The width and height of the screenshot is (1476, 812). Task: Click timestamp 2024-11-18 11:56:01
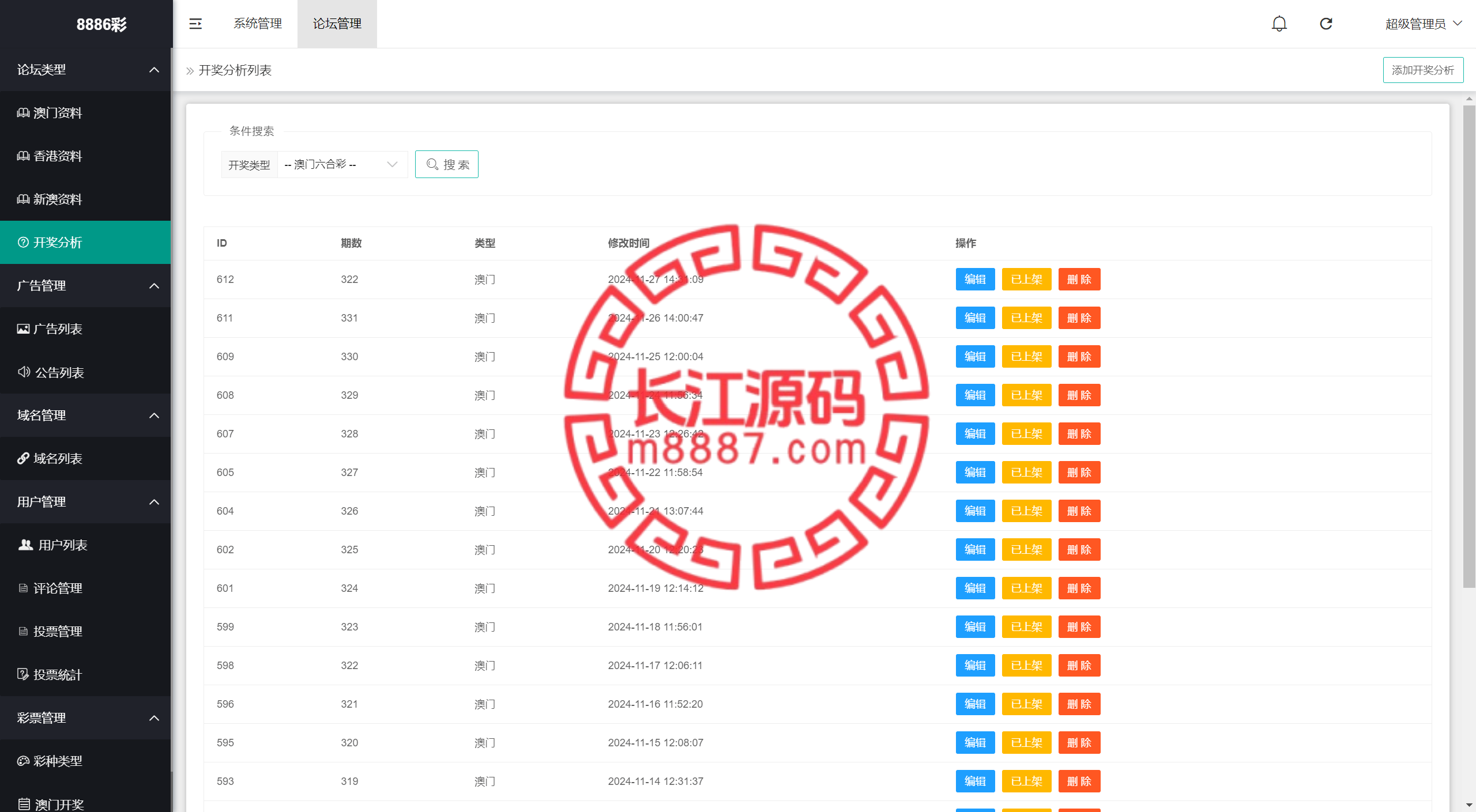coord(655,627)
